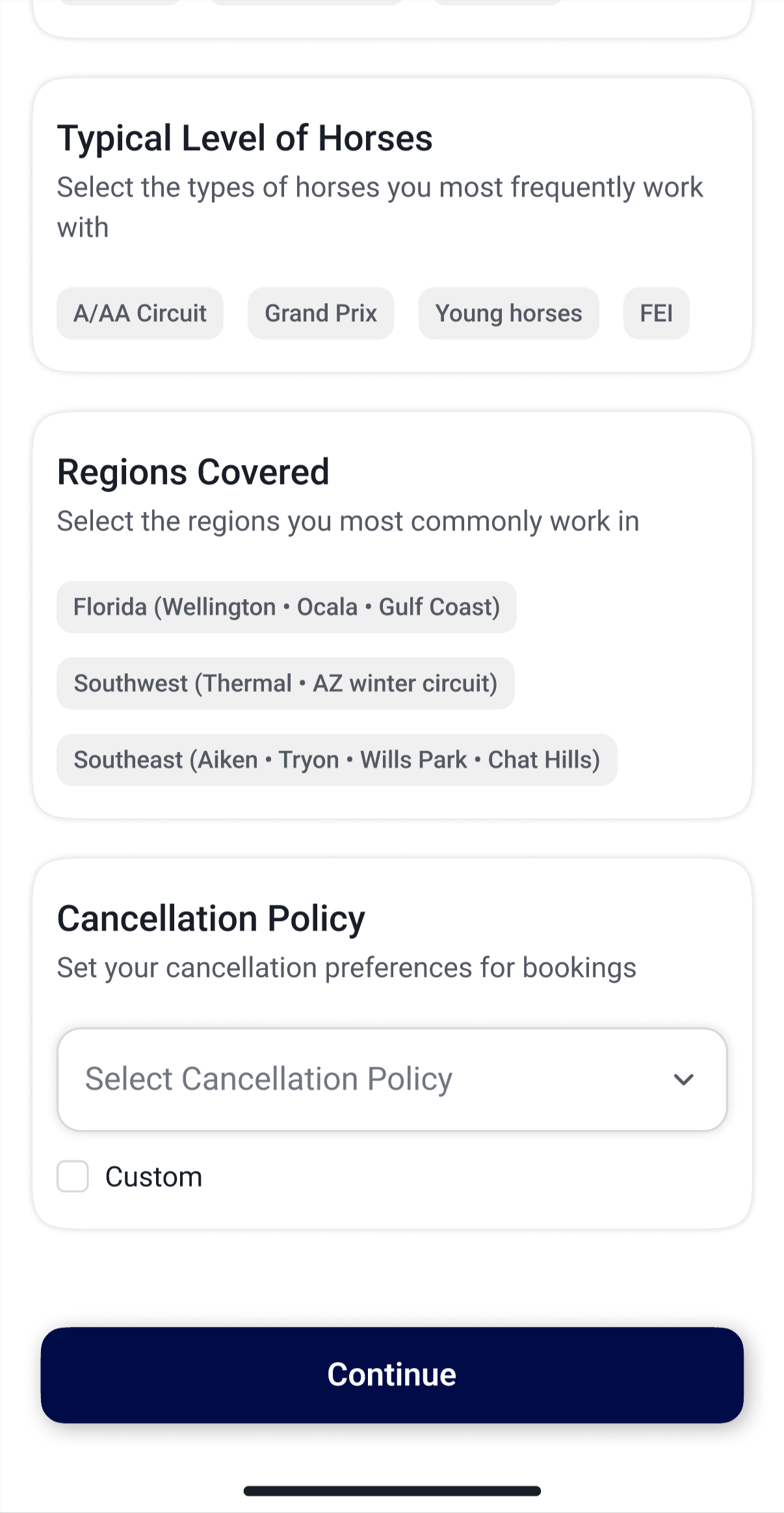This screenshot has height=1513, width=784.
Task: Choose the Young horses option
Action: click(x=508, y=314)
